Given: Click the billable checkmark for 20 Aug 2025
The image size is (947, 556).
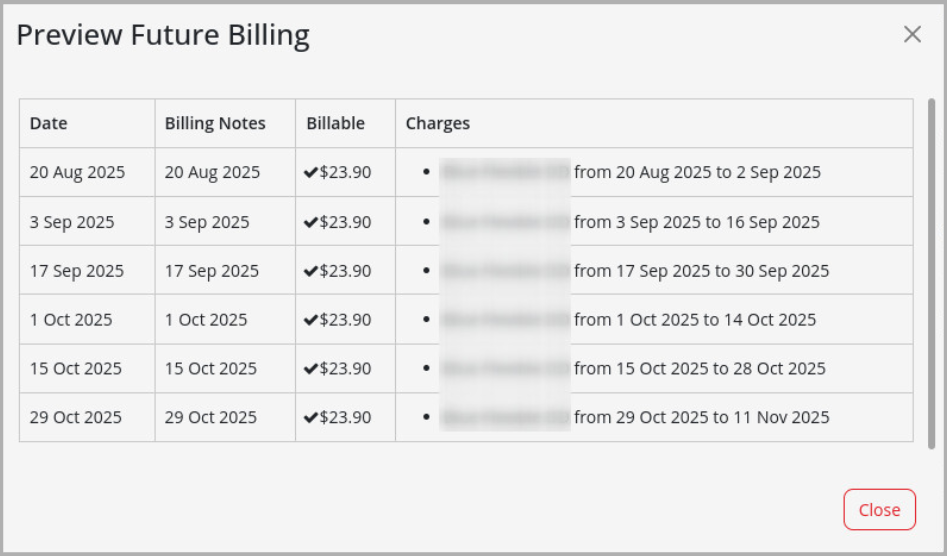Looking at the screenshot, I should [x=311, y=172].
